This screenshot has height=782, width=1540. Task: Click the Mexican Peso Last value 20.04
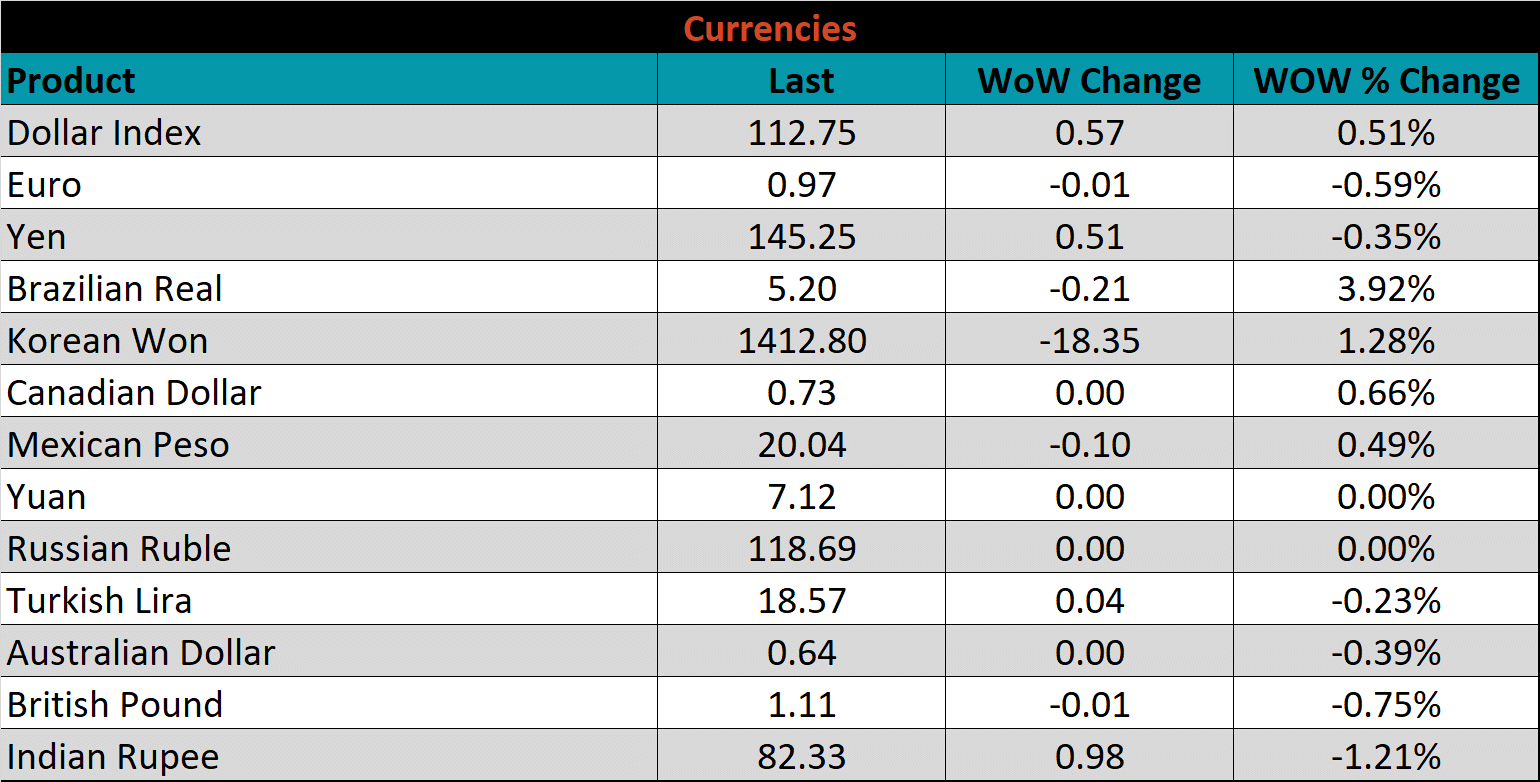801,444
